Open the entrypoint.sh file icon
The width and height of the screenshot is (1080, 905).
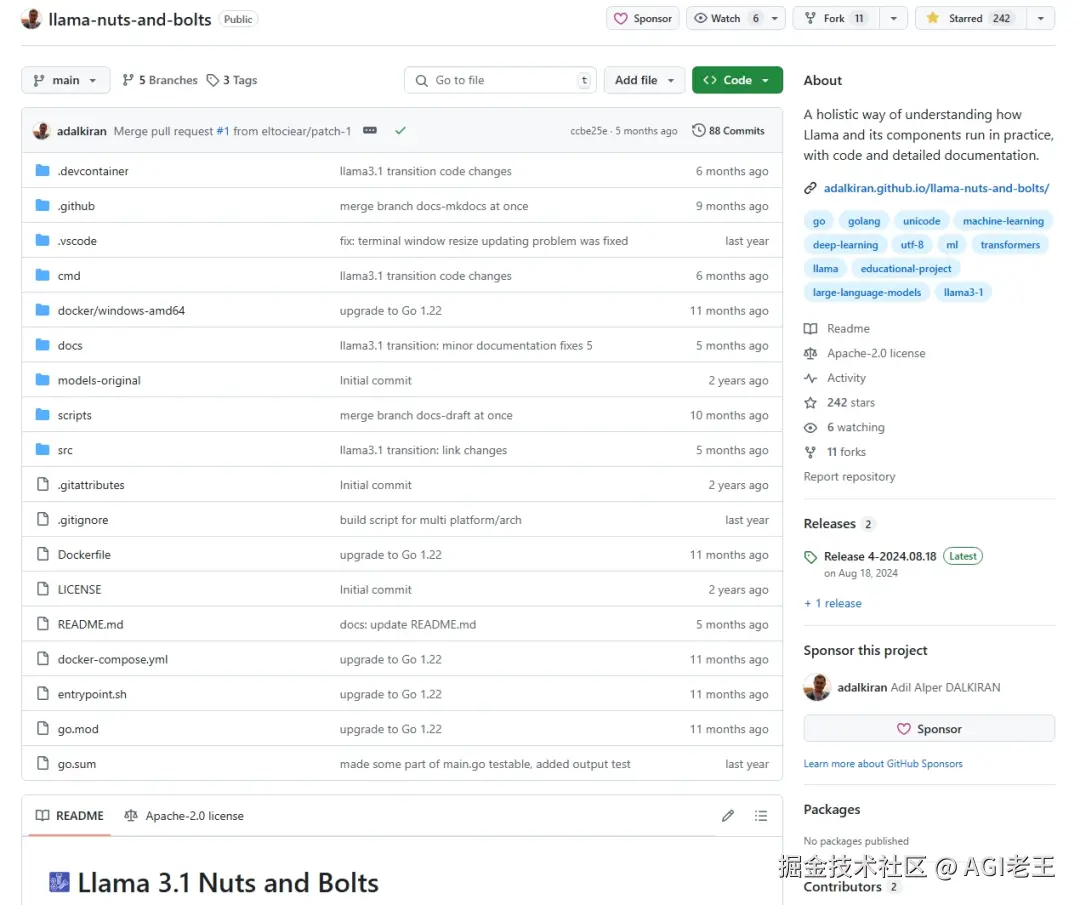click(43, 694)
